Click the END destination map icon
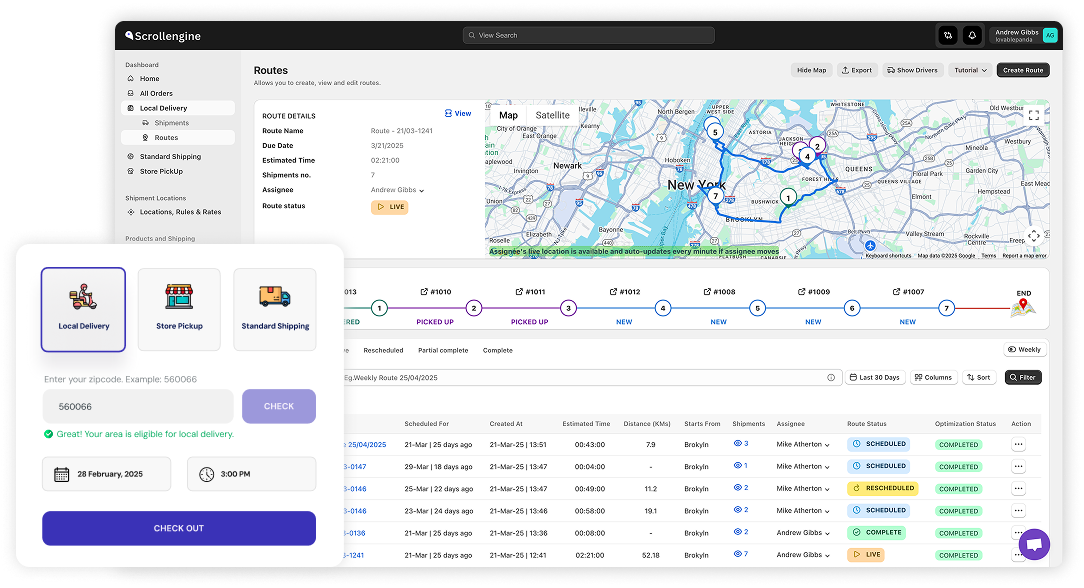The height and width of the screenshot is (588, 1084). 1023,308
